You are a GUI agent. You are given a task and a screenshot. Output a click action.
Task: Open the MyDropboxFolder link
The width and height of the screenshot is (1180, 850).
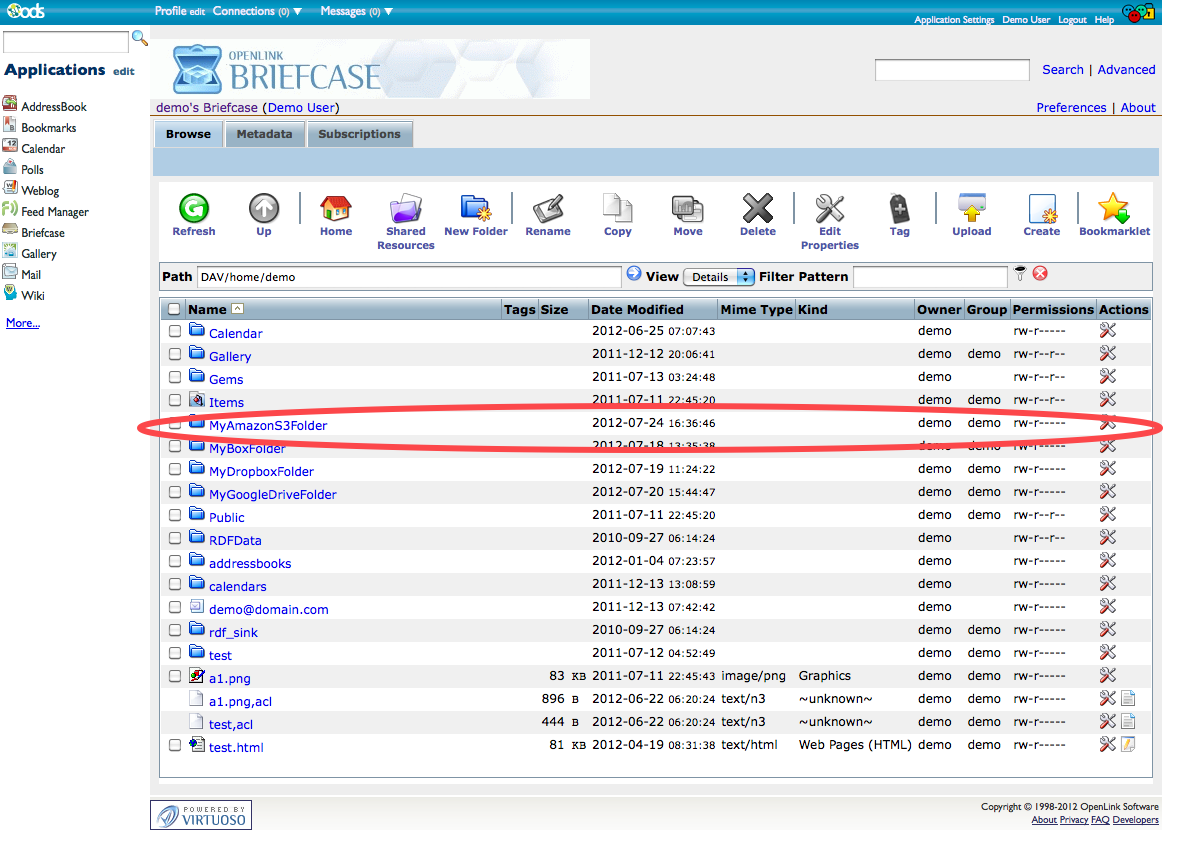pyautogui.click(x=261, y=471)
